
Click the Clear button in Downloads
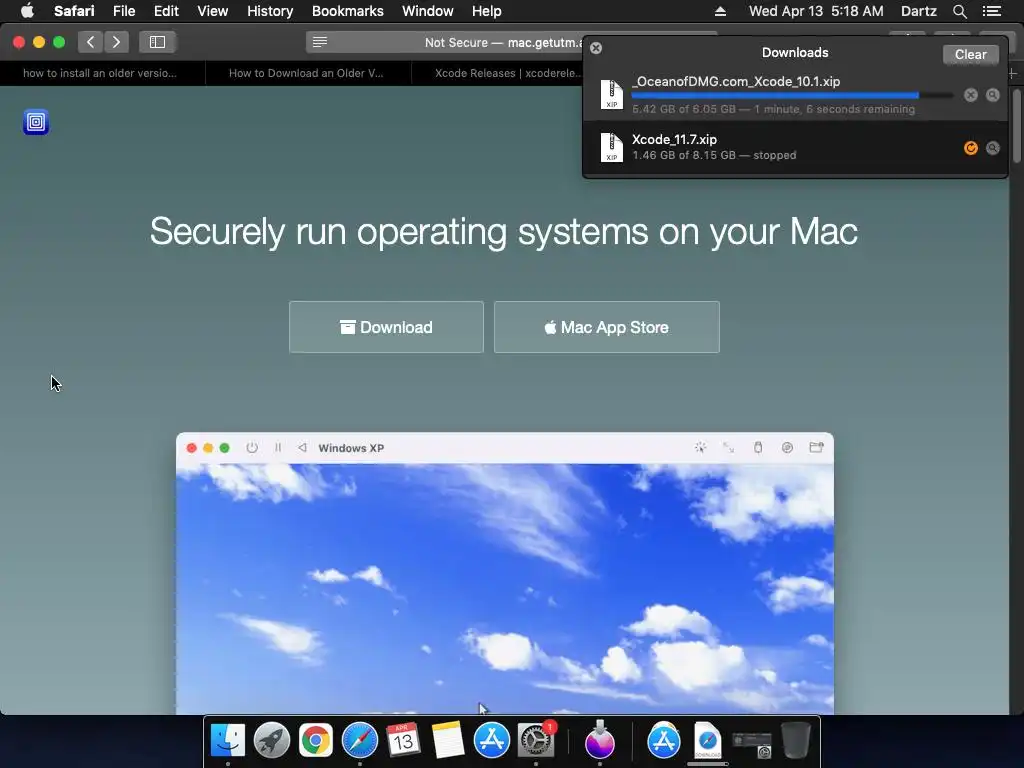(x=970, y=55)
